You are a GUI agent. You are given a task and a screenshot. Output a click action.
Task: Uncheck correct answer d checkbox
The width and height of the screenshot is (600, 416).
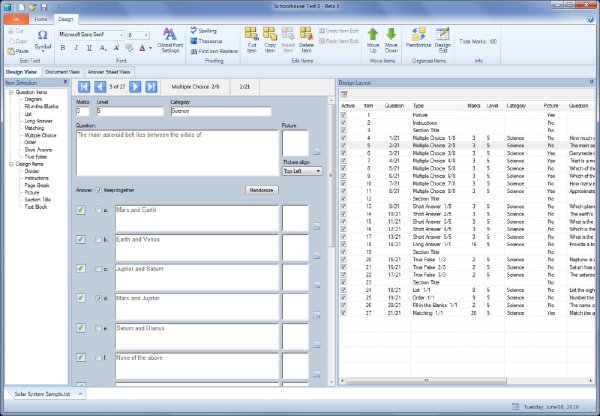point(98,298)
